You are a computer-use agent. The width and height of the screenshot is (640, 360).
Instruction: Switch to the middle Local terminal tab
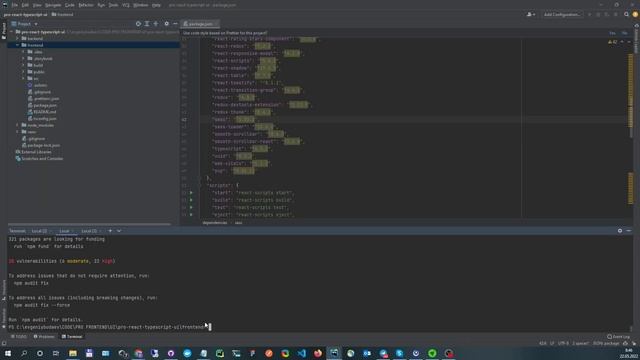[64, 231]
